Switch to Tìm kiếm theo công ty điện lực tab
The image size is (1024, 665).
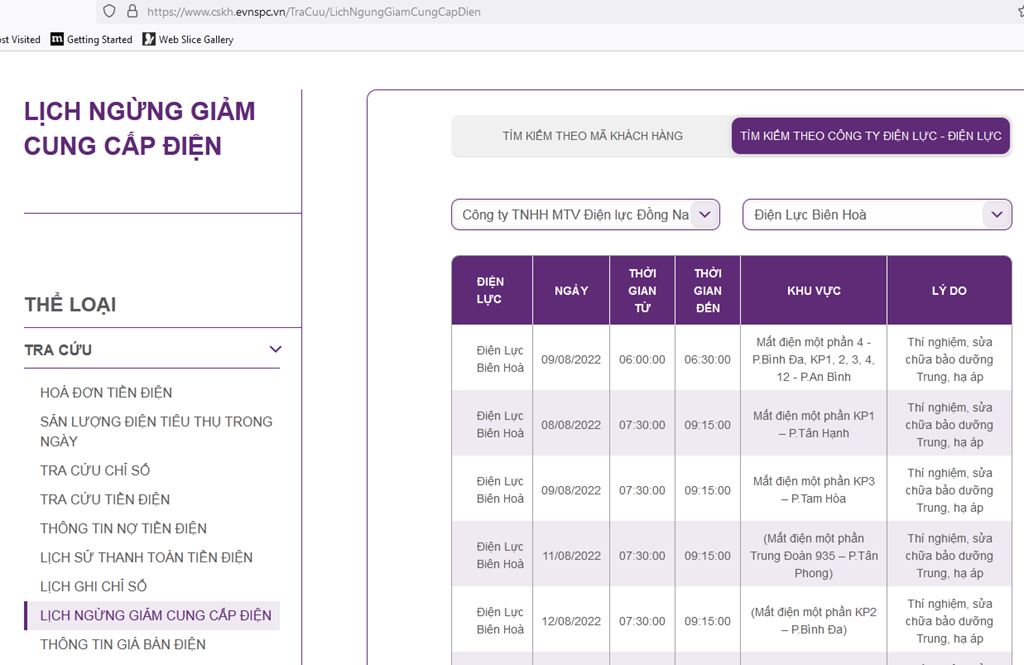click(x=871, y=136)
